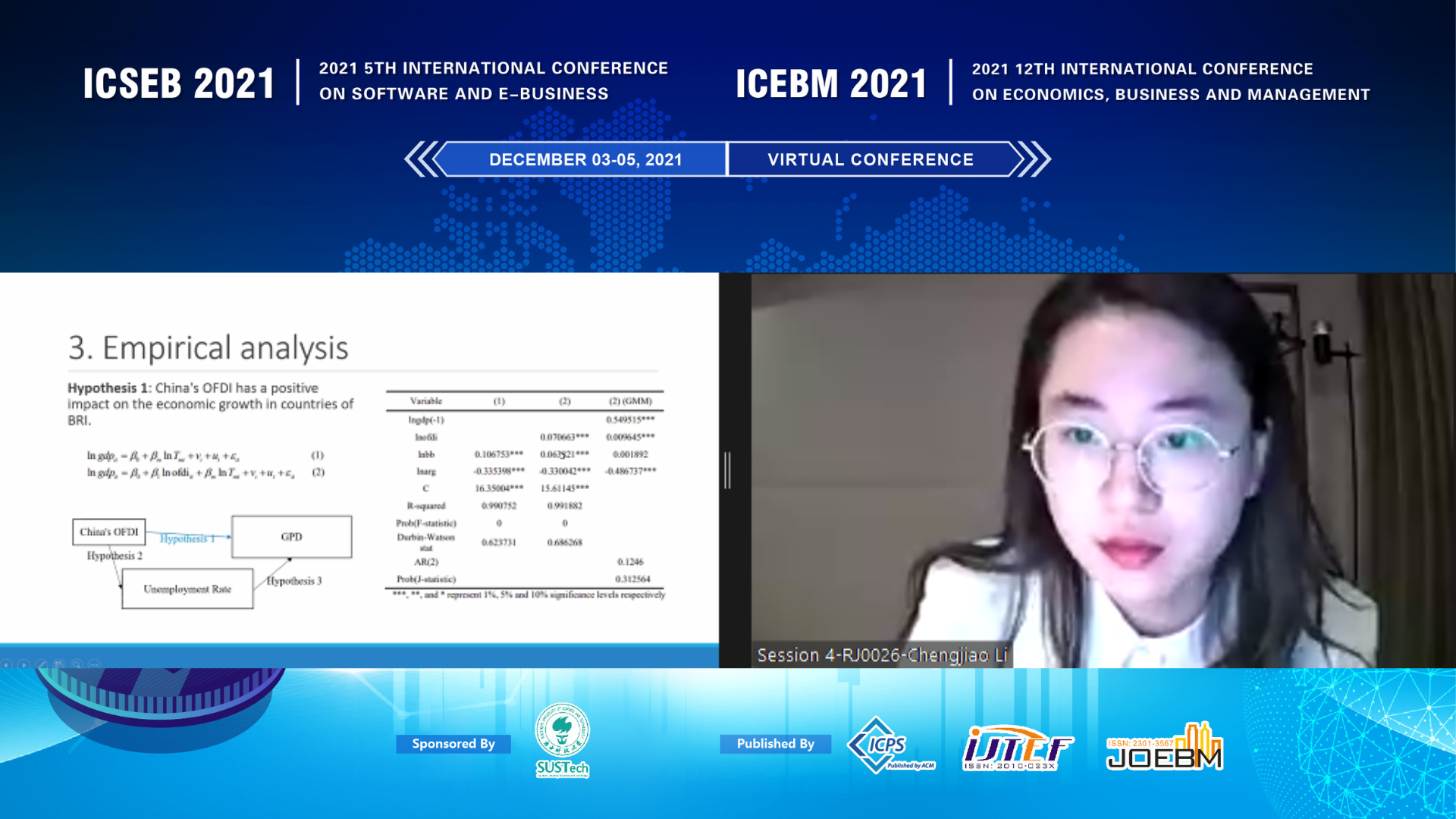Click the IJTEF journal logo
The height and width of the screenshot is (819, 1456).
coord(1018,748)
